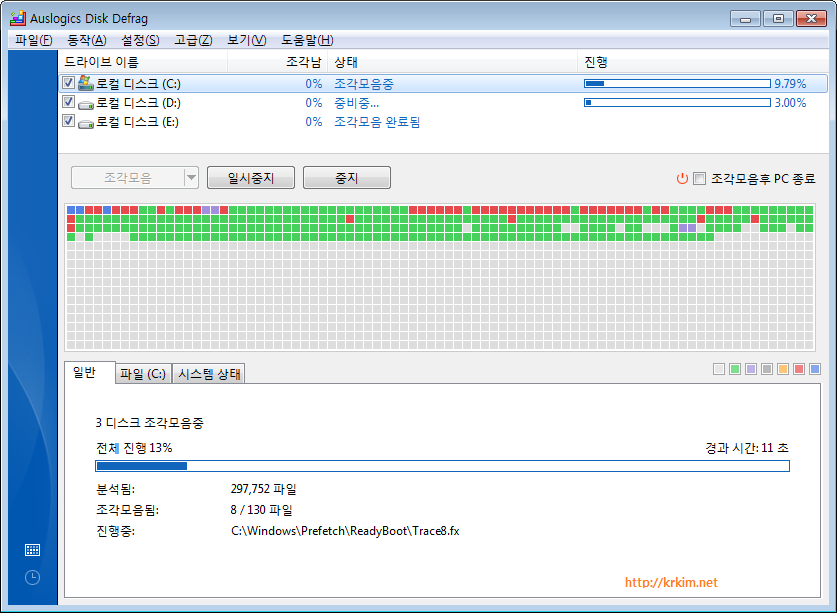Sort by the 진행 column header
837x613 pixels.
[x=702, y=62]
